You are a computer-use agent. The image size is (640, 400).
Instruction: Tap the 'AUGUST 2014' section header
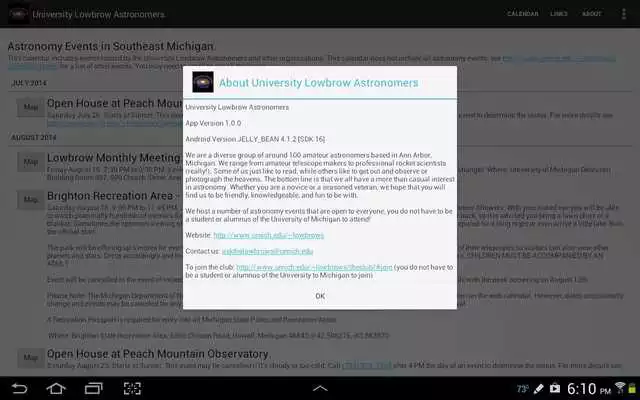33,138
